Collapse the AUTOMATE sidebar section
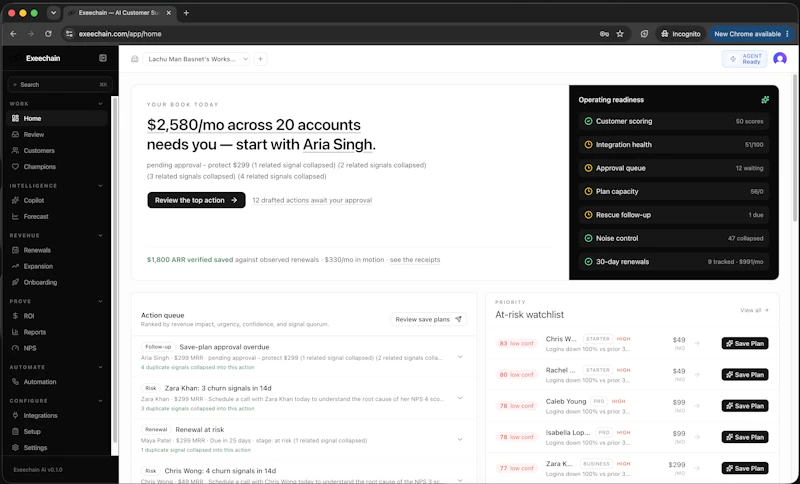 point(100,367)
